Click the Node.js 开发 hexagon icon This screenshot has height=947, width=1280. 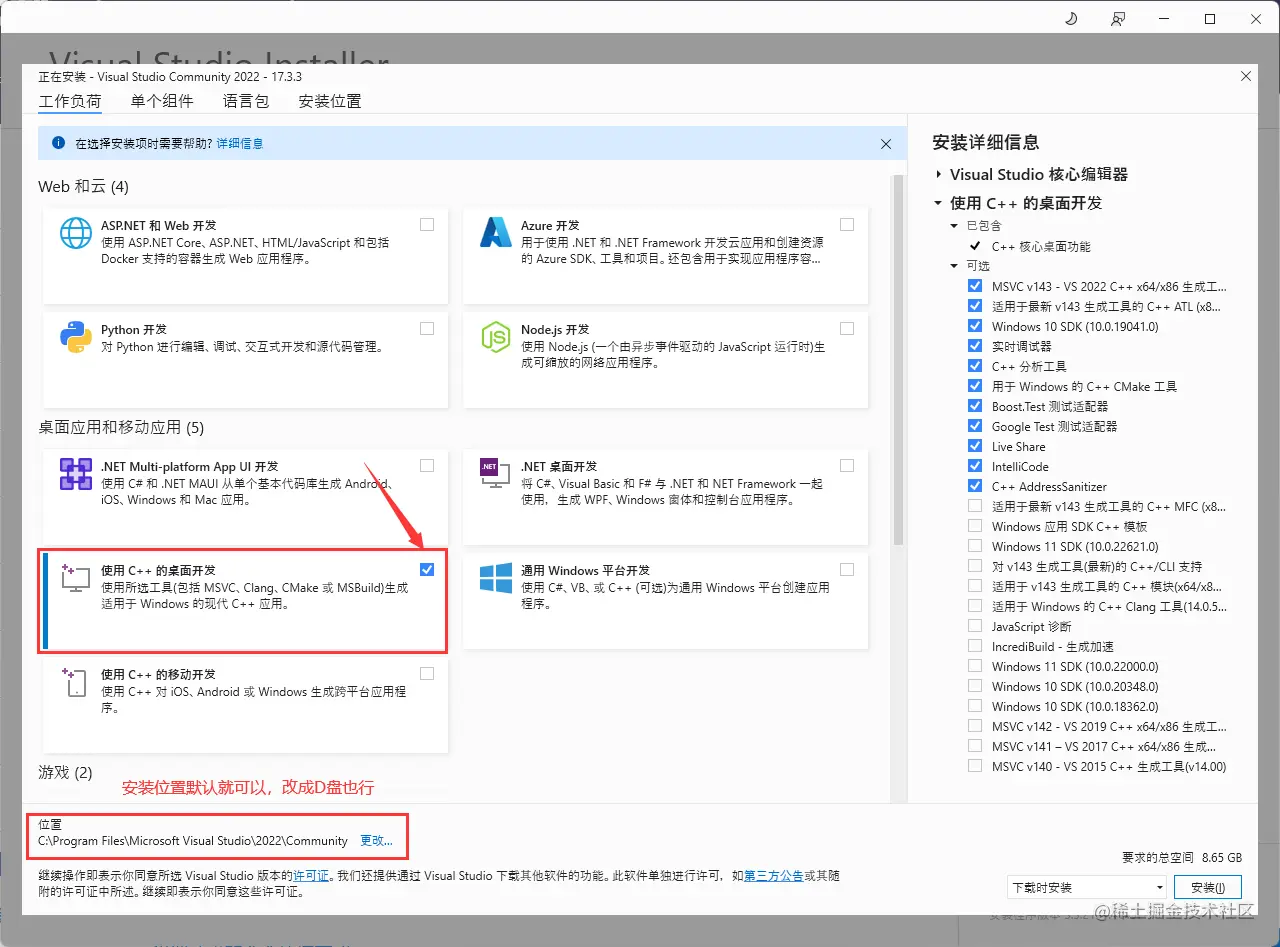point(496,337)
